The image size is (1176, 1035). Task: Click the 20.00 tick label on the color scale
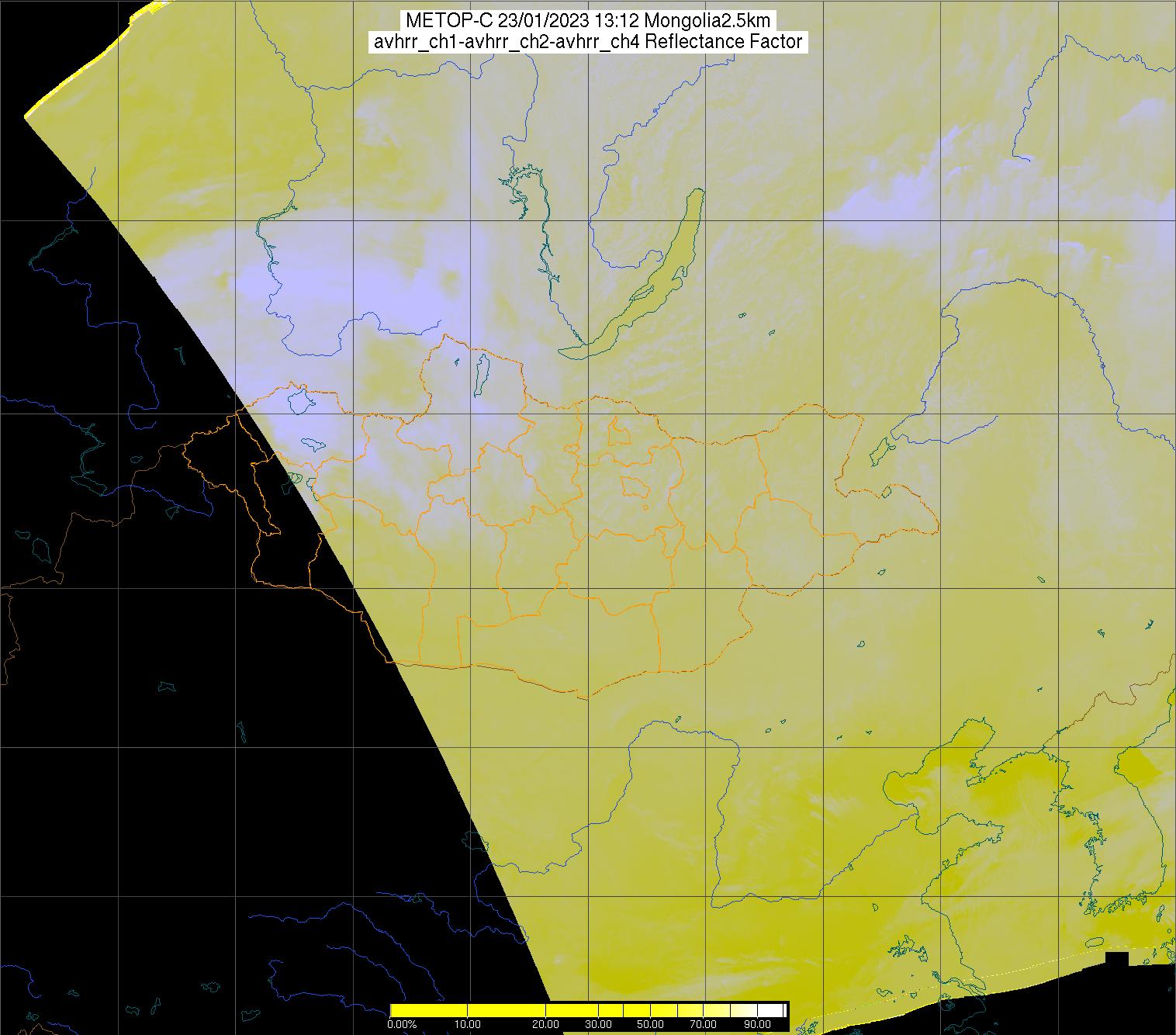547,1025
